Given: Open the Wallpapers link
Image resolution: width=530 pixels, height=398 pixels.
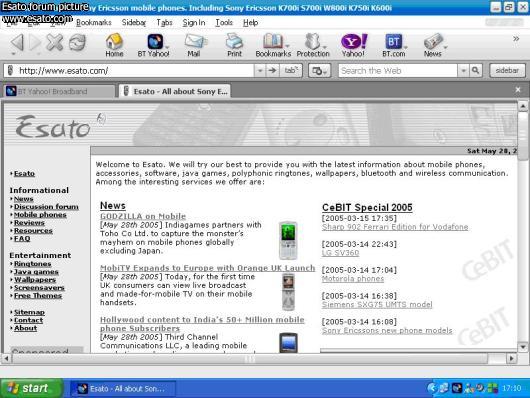Looking at the screenshot, I should point(35,280).
